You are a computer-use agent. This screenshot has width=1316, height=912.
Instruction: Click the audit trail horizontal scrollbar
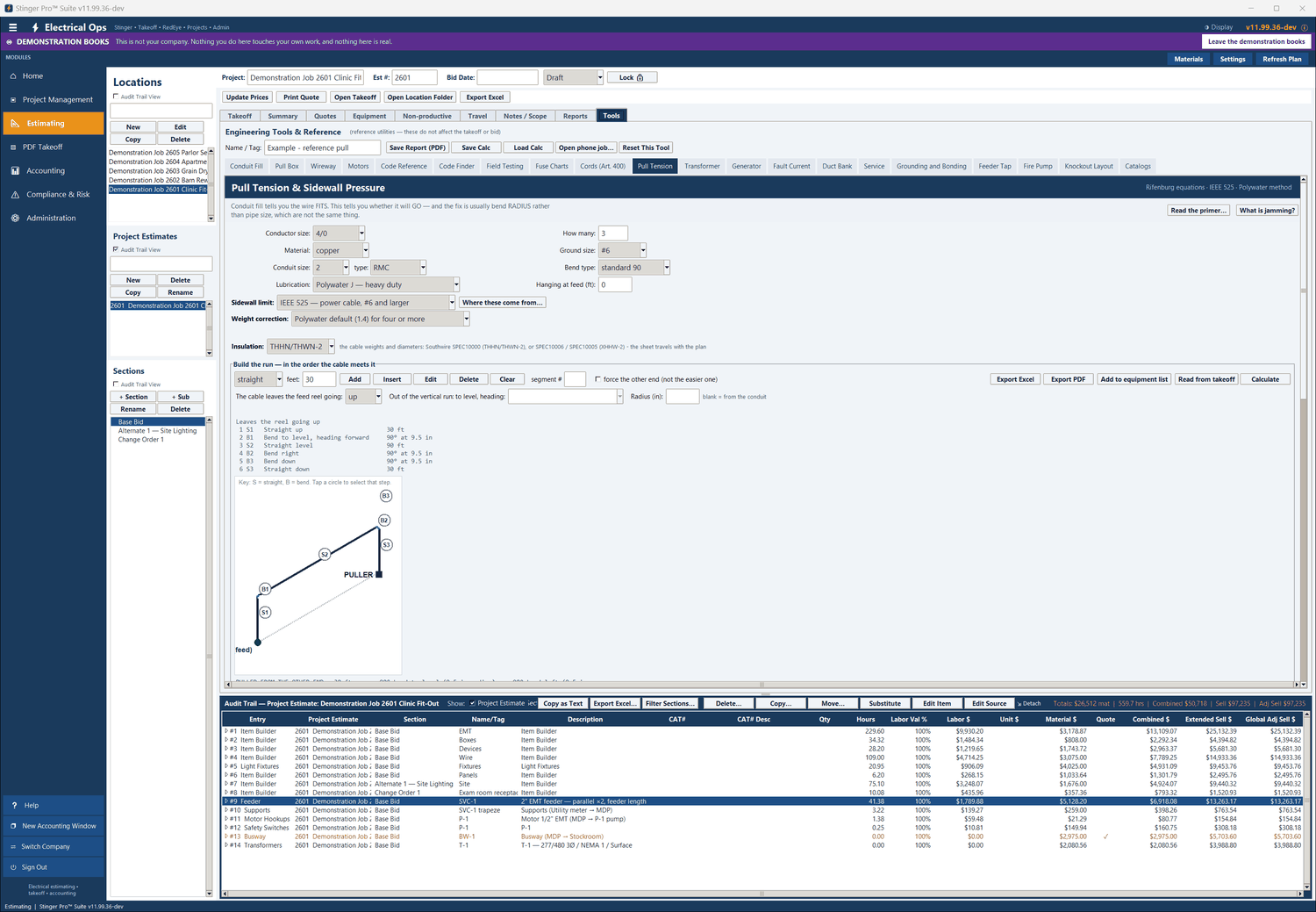762,894
